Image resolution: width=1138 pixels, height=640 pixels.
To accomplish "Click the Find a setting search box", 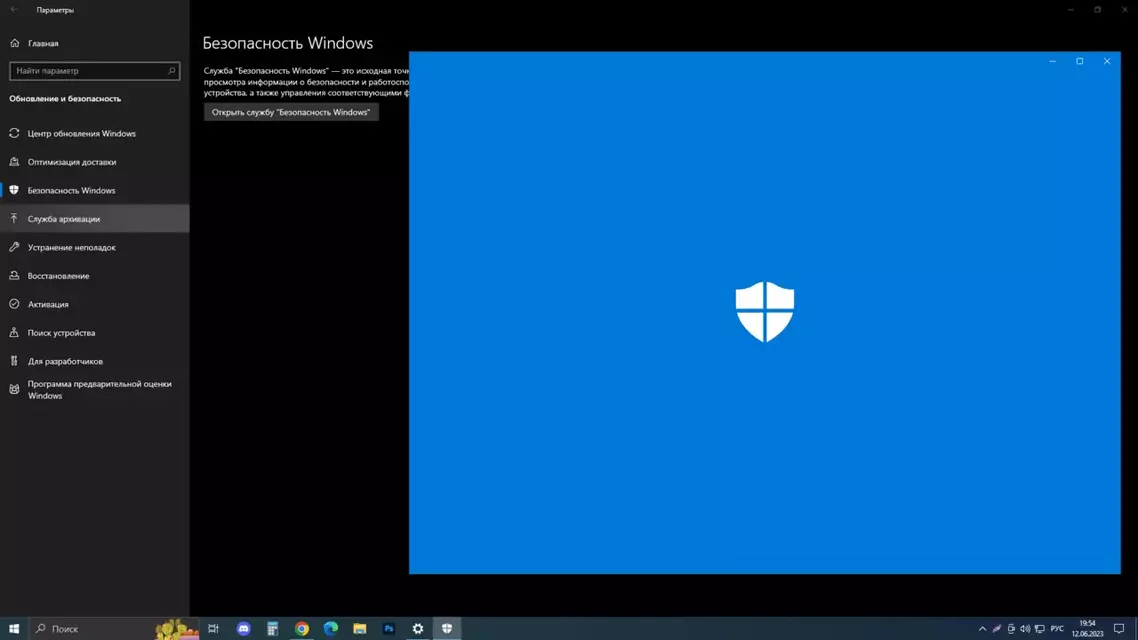I will pos(90,71).
